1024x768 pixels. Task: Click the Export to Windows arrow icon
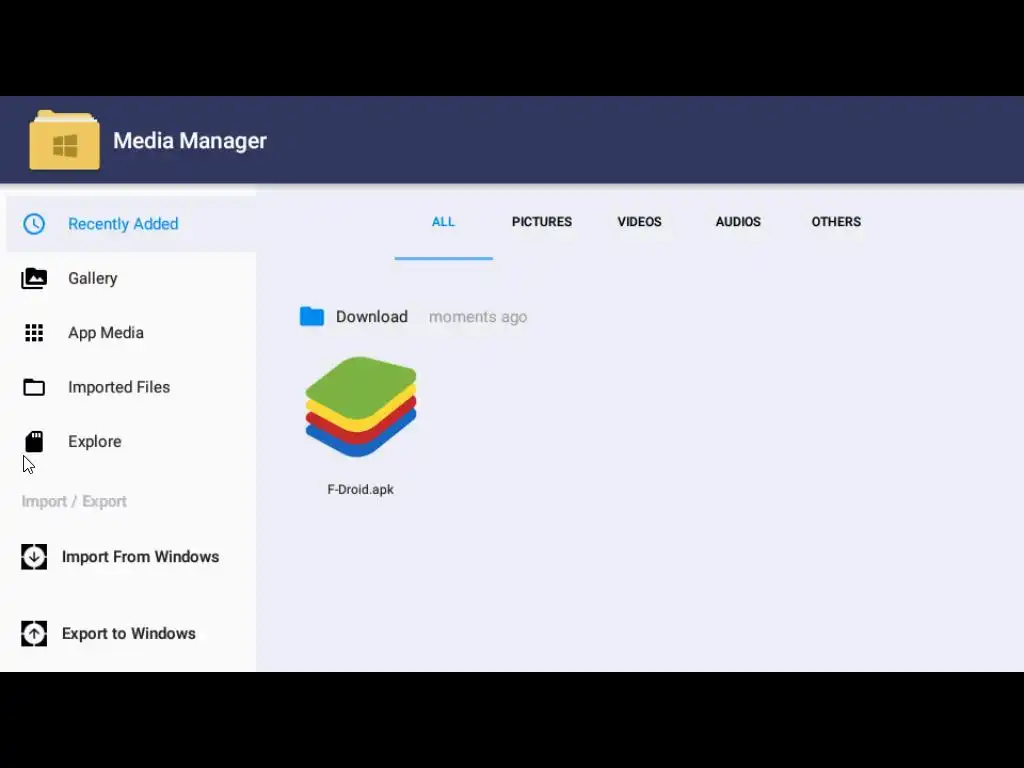[34, 633]
